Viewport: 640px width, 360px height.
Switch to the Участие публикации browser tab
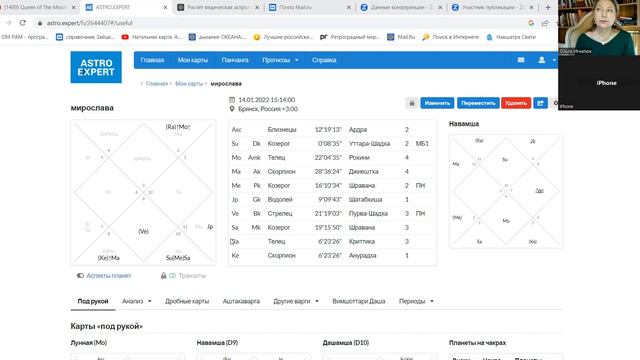coord(493,7)
